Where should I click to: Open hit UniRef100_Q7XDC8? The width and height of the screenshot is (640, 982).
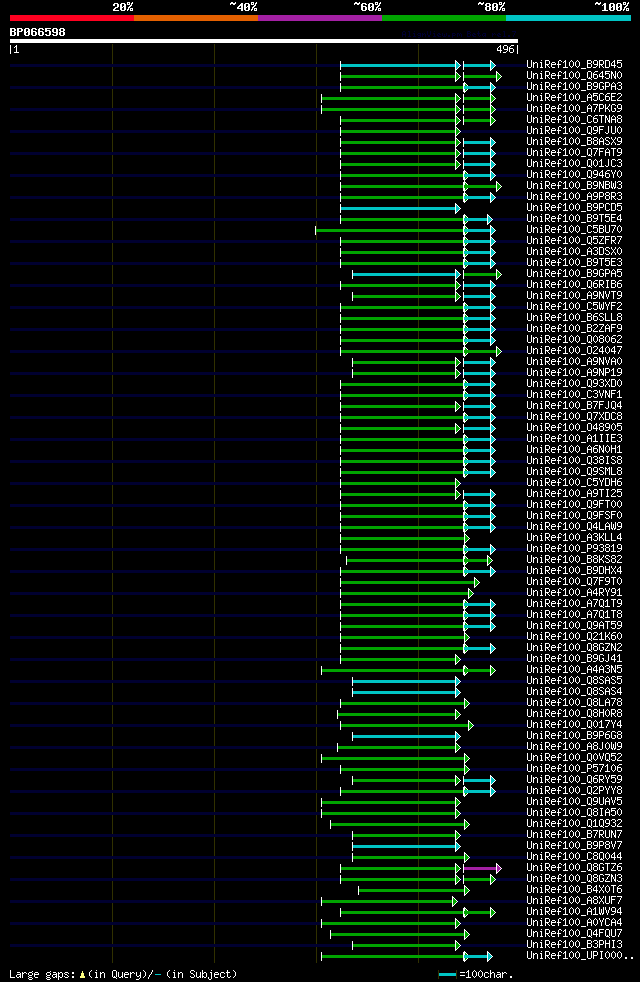(574, 416)
